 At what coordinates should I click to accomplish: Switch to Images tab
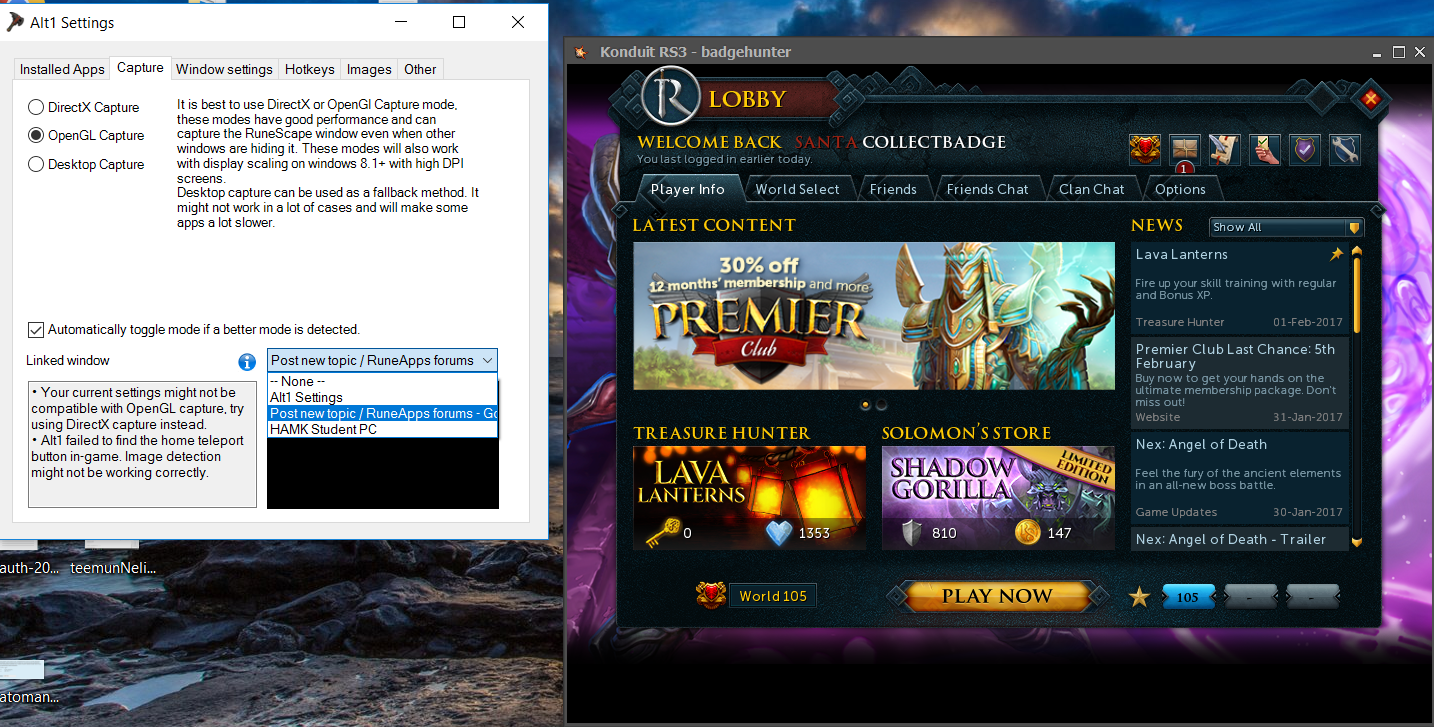[369, 69]
